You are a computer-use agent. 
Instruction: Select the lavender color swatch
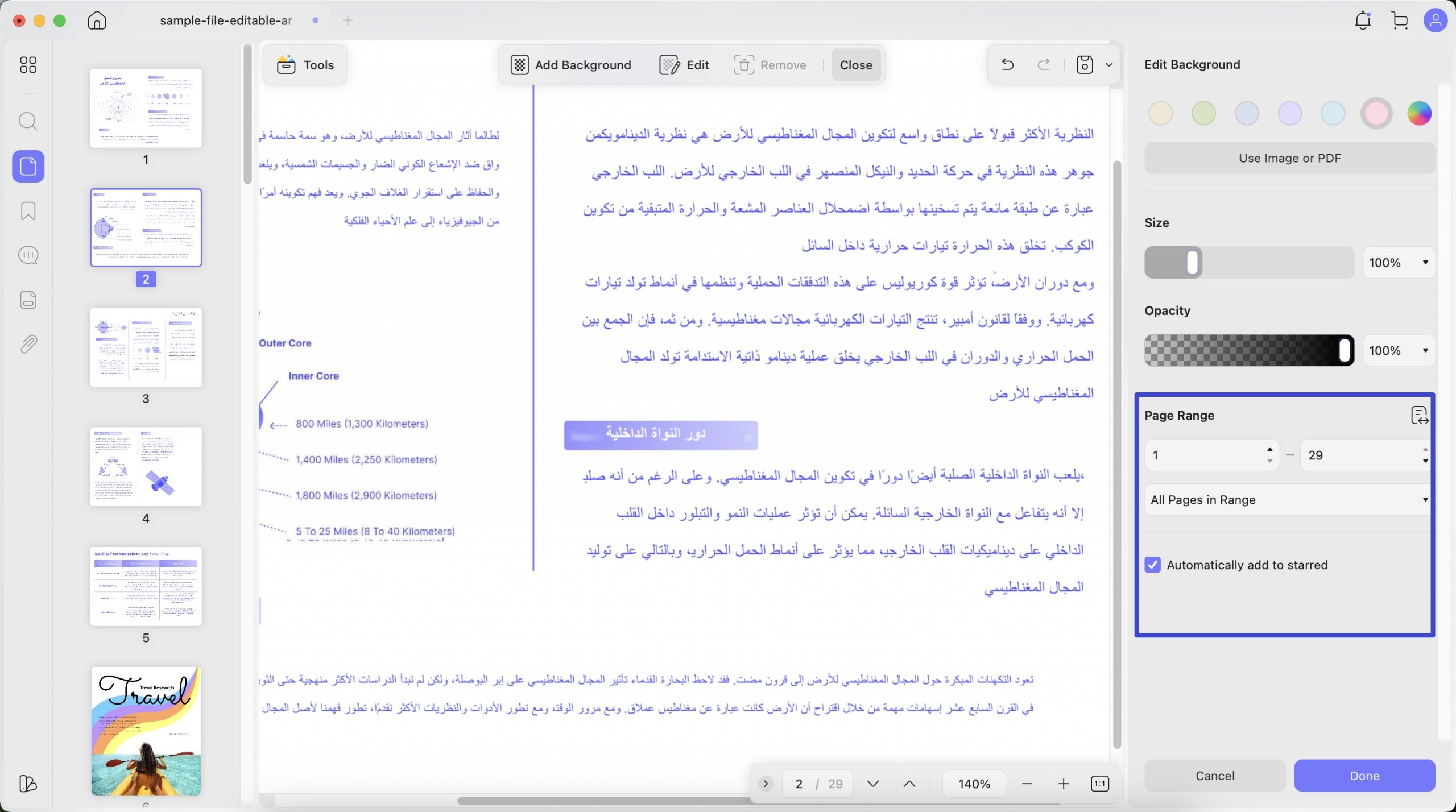pyautogui.click(x=1290, y=113)
